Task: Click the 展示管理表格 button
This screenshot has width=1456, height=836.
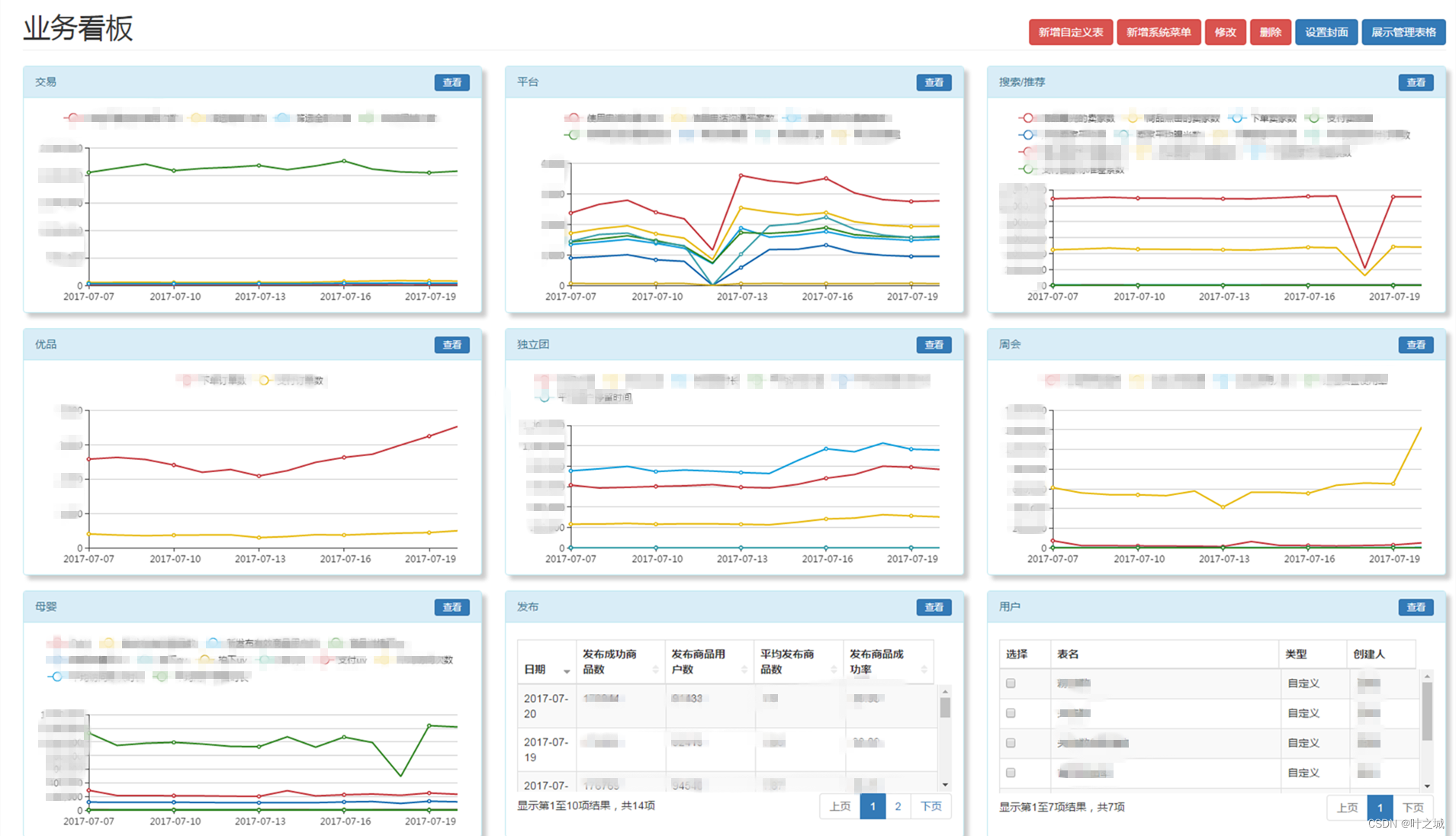Action: pyautogui.click(x=1403, y=32)
